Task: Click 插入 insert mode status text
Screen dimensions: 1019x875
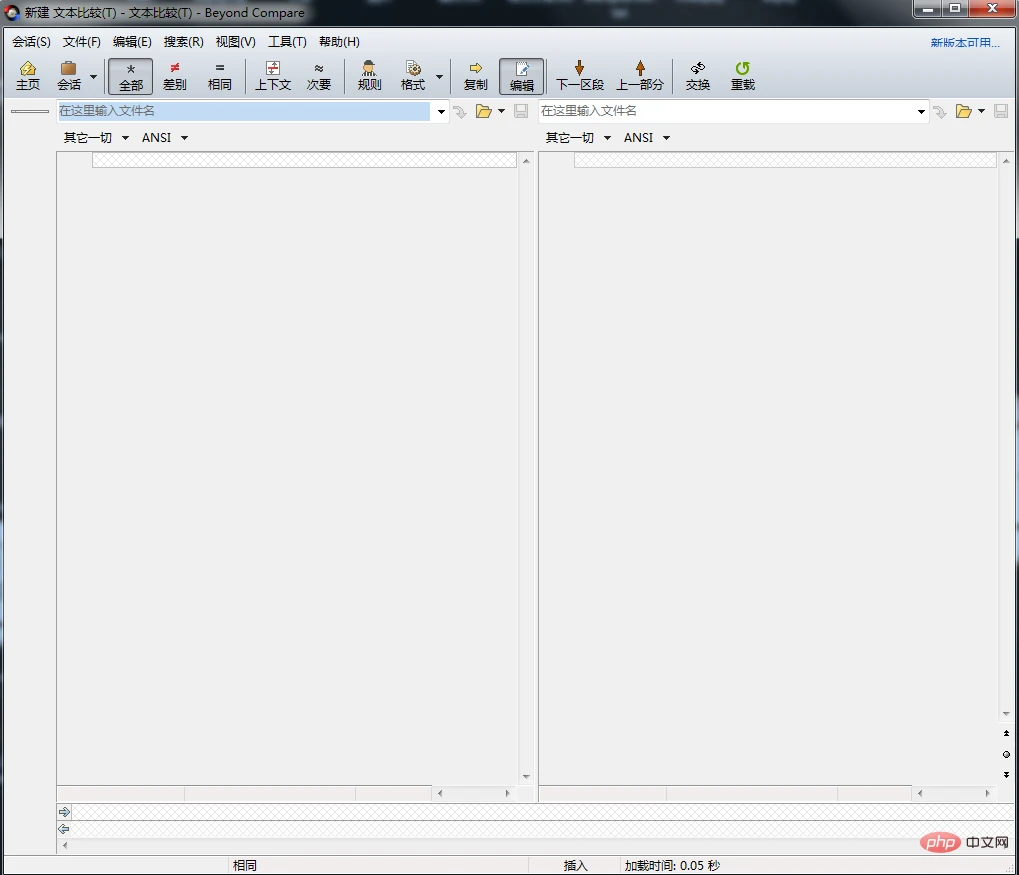Action: 575,865
